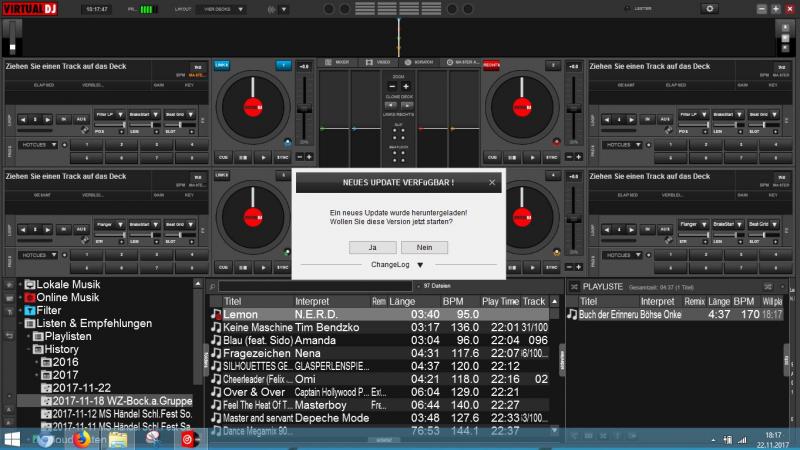Click waveform zoom plus in mixer center
Image resolution: width=800 pixels, height=450 pixels.
click(406, 87)
